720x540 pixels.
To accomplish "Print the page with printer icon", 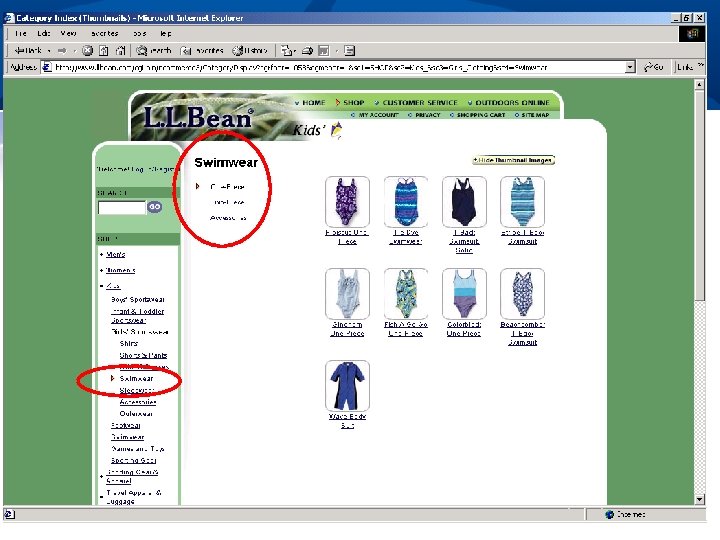I will click(307, 51).
